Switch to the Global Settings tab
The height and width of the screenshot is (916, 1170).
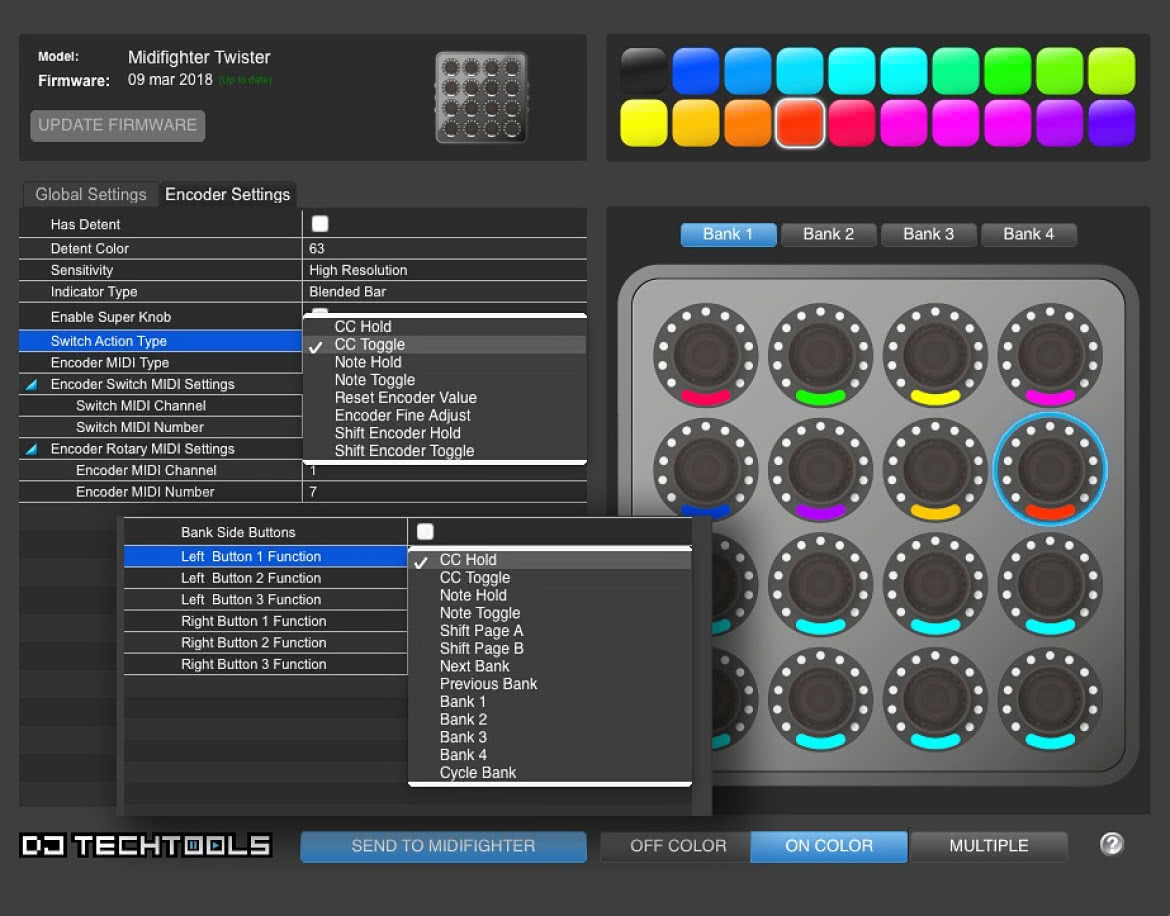(x=90, y=195)
